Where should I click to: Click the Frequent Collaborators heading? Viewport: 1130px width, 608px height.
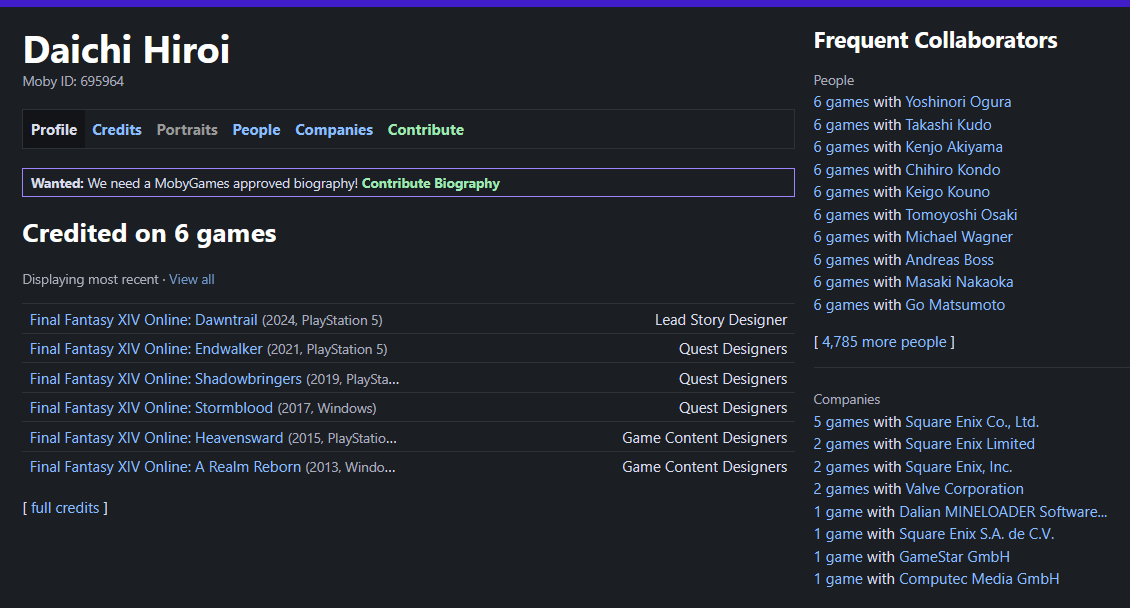tap(935, 40)
